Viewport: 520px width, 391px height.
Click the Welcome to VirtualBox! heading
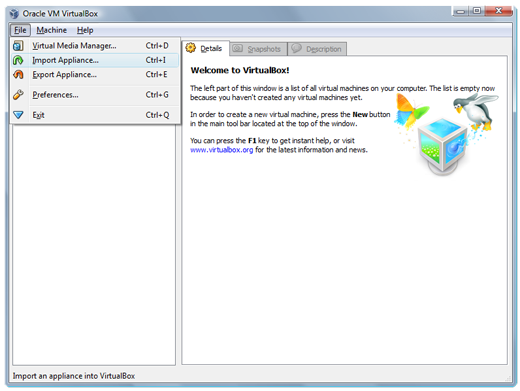point(240,70)
